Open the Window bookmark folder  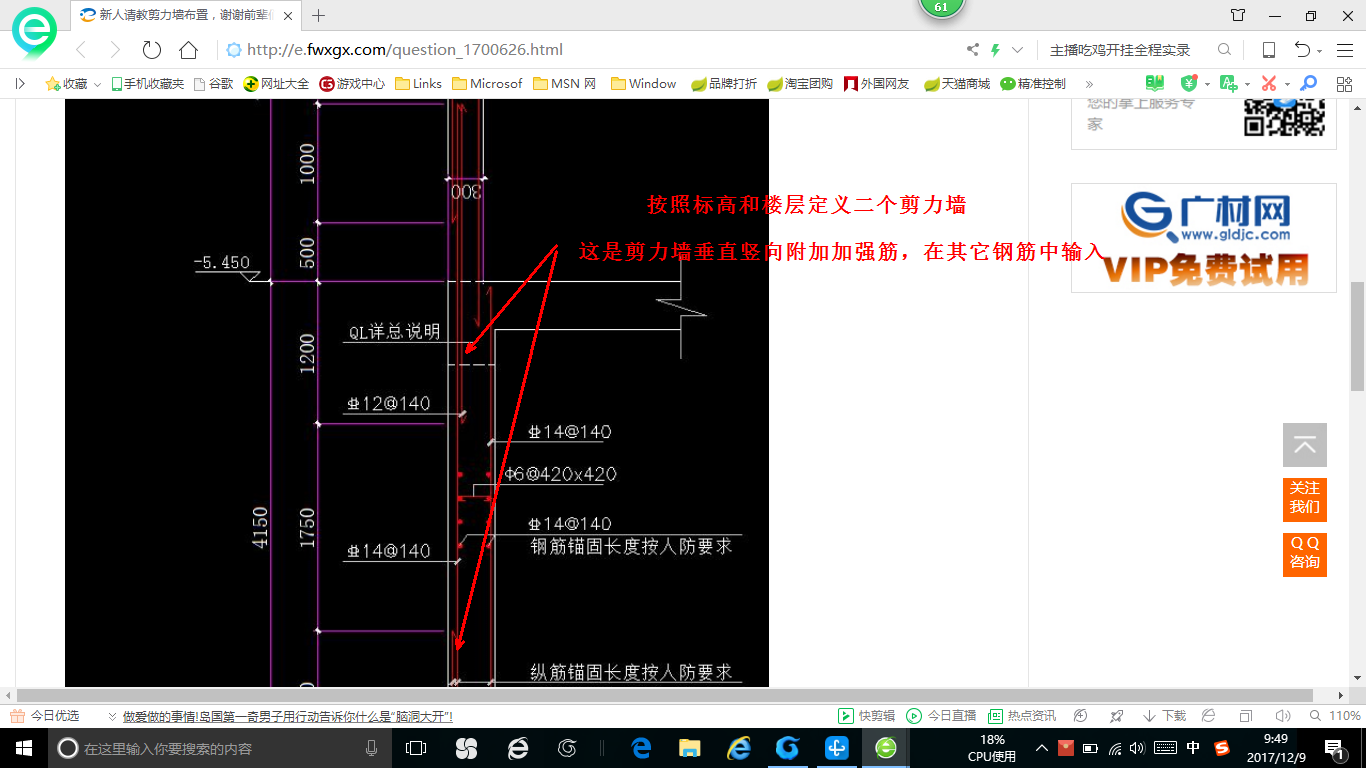coord(643,84)
